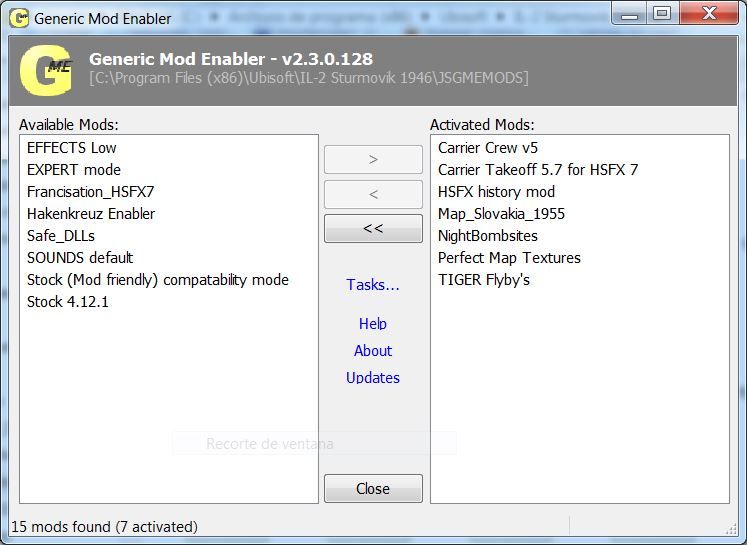747x545 pixels.
Task: Maximize the Generic Mod Enabler window
Action: 661,13
